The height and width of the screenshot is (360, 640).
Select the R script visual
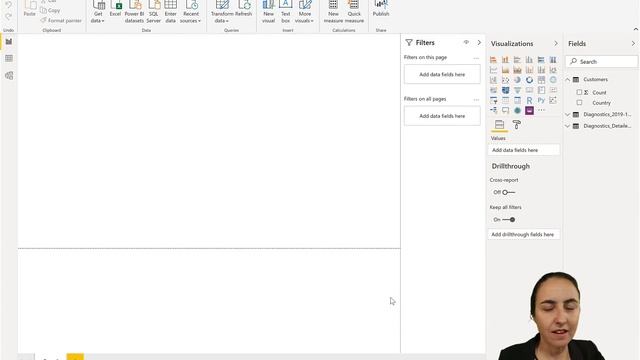point(529,100)
